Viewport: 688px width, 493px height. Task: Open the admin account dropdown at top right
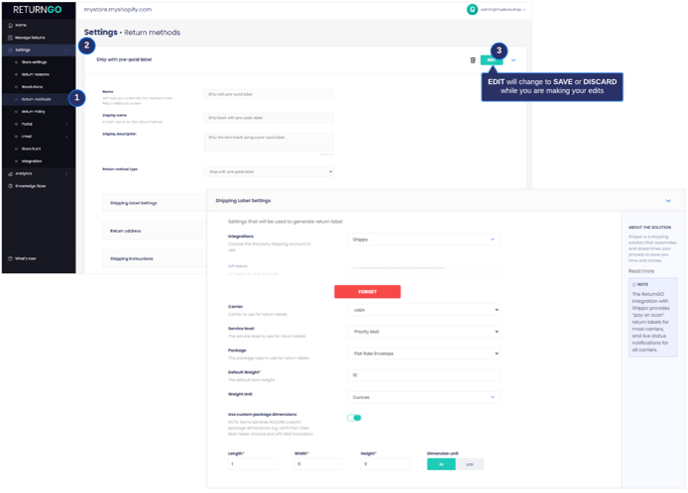pos(503,9)
